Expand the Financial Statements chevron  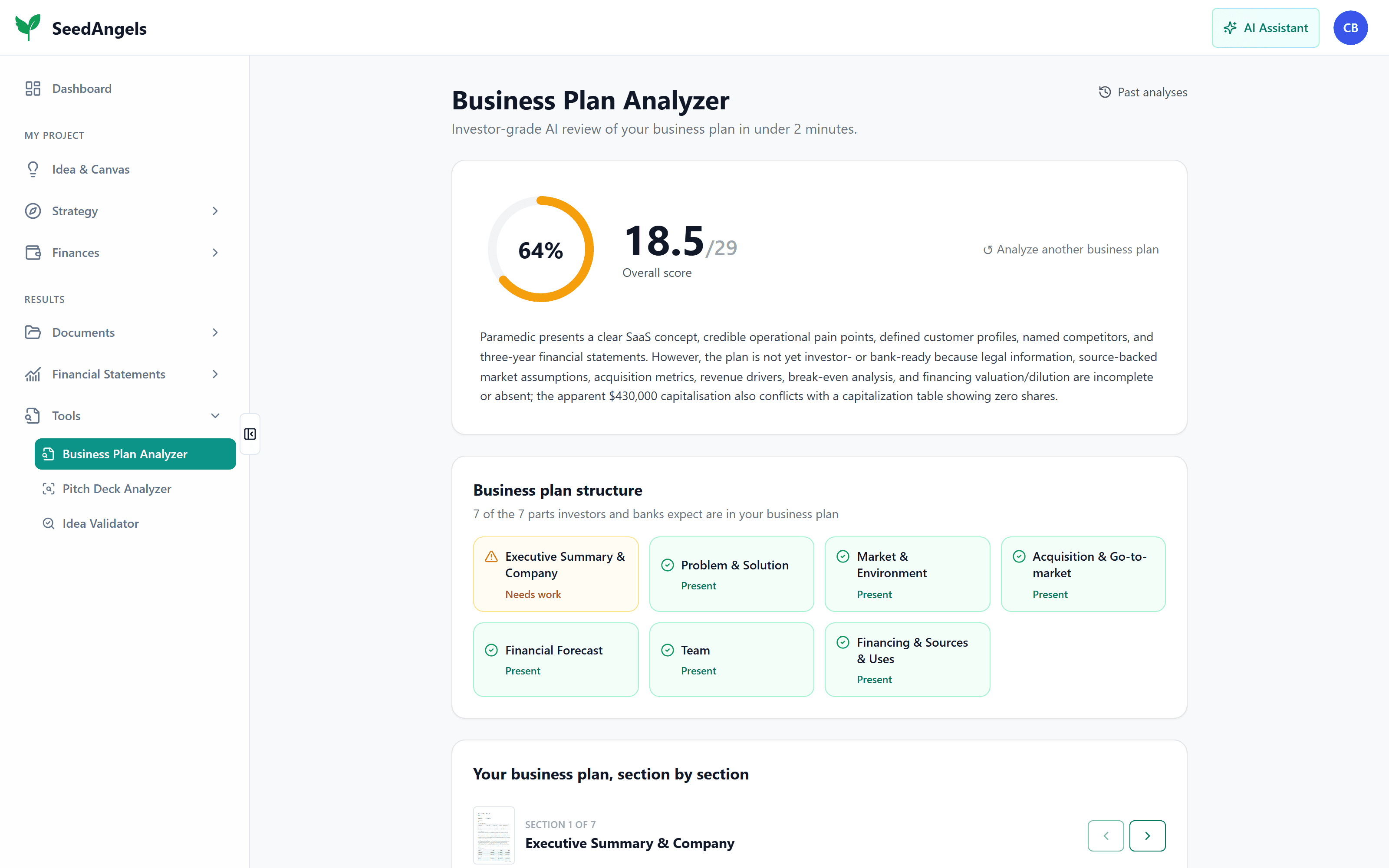215,374
